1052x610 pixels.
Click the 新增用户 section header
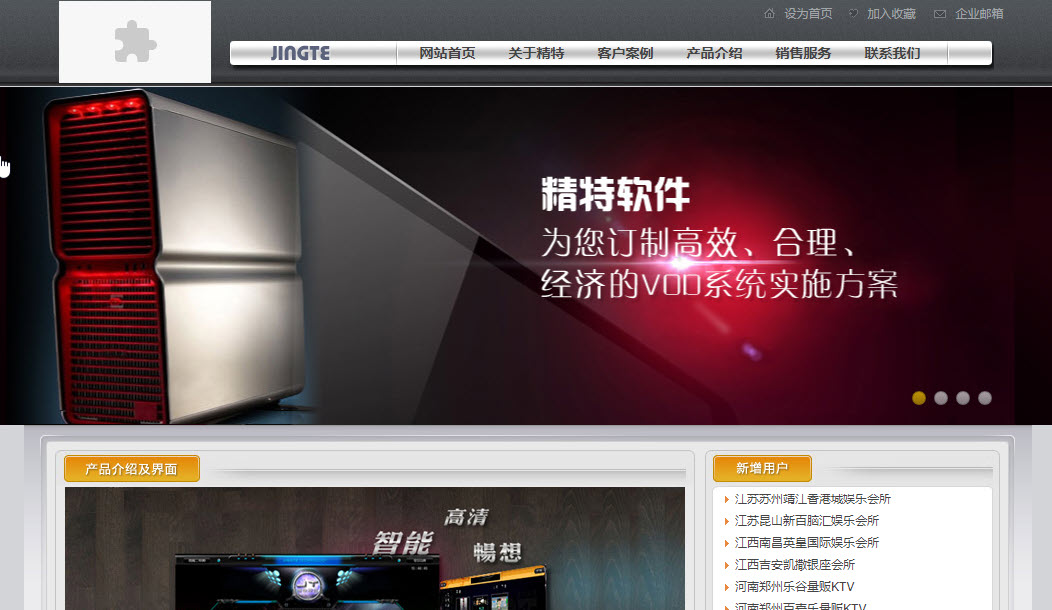coord(762,468)
